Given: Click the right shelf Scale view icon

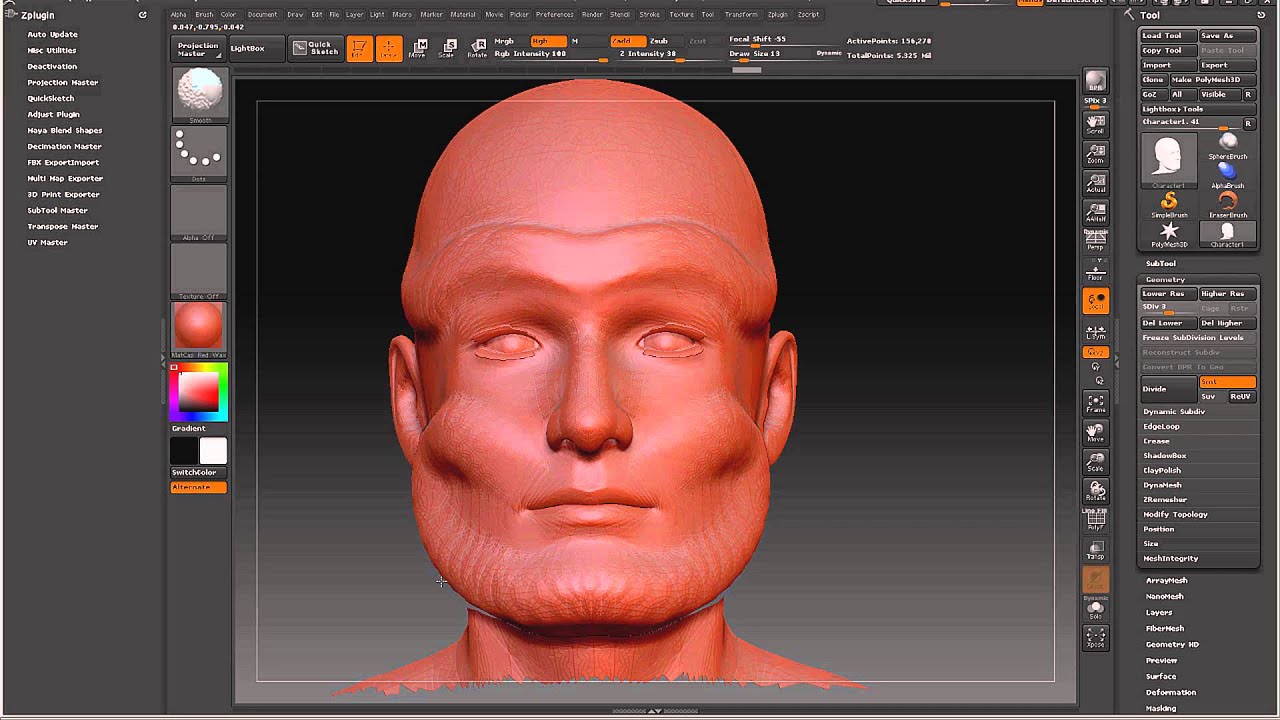Looking at the screenshot, I should pyautogui.click(x=1096, y=462).
